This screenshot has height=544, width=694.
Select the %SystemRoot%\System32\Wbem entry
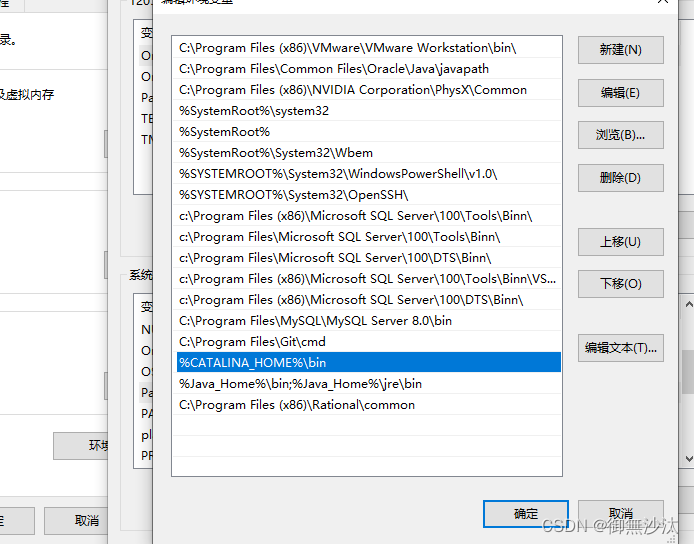368,153
